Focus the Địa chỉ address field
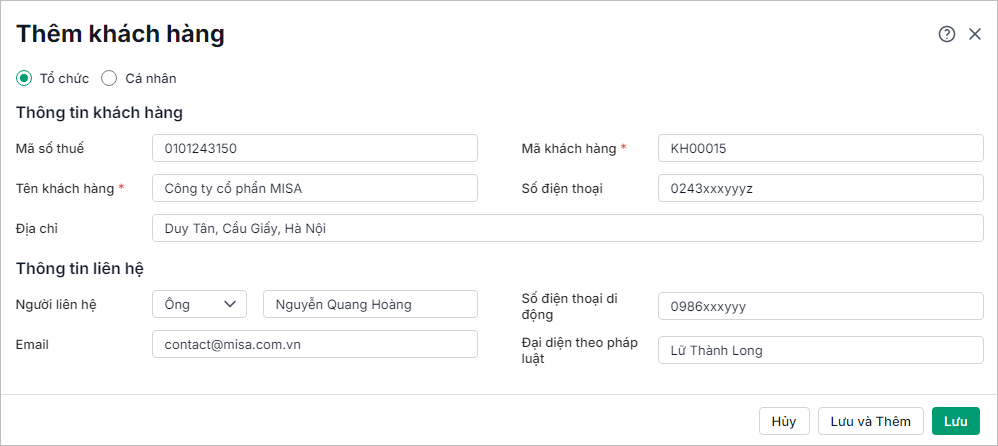The image size is (998, 446). (x=567, y=228)
